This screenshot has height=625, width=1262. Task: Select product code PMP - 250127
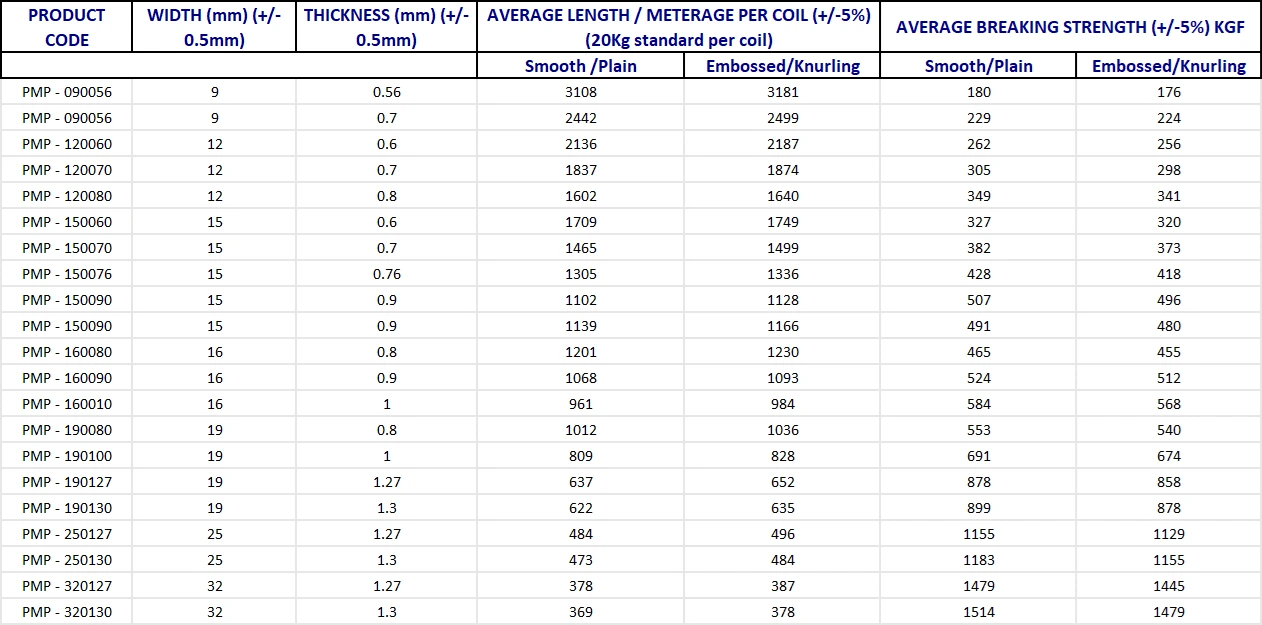click(x=67, y=534)
